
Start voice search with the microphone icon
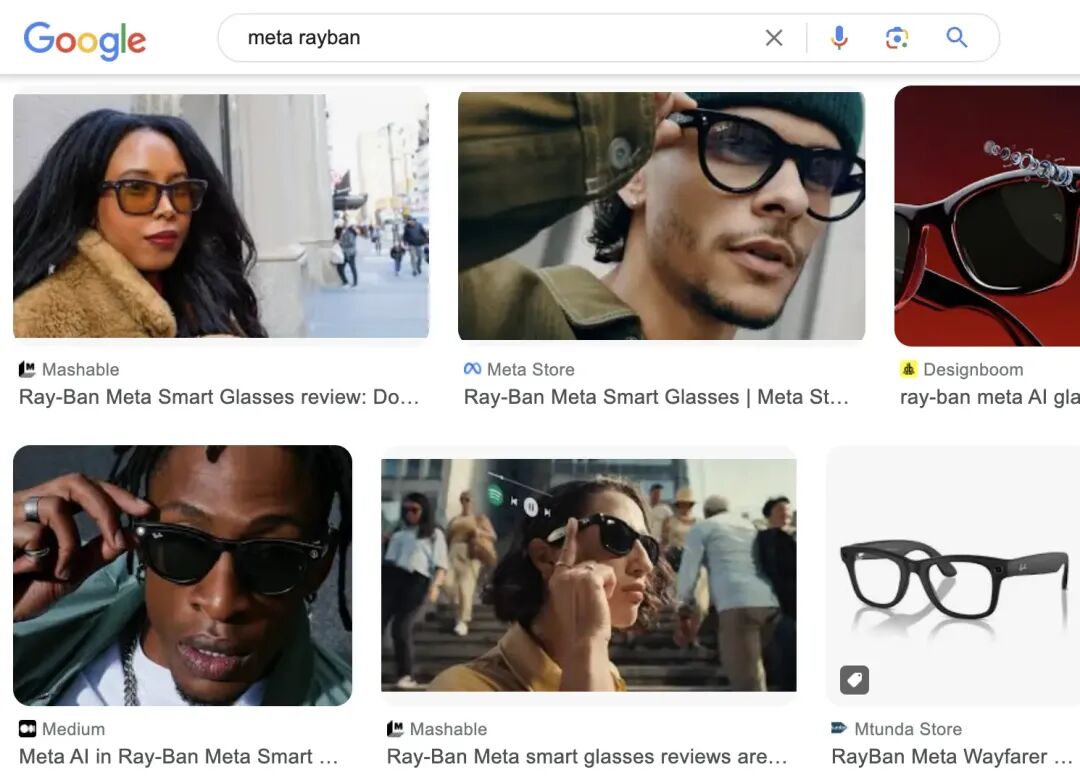[x=839, y=38]
